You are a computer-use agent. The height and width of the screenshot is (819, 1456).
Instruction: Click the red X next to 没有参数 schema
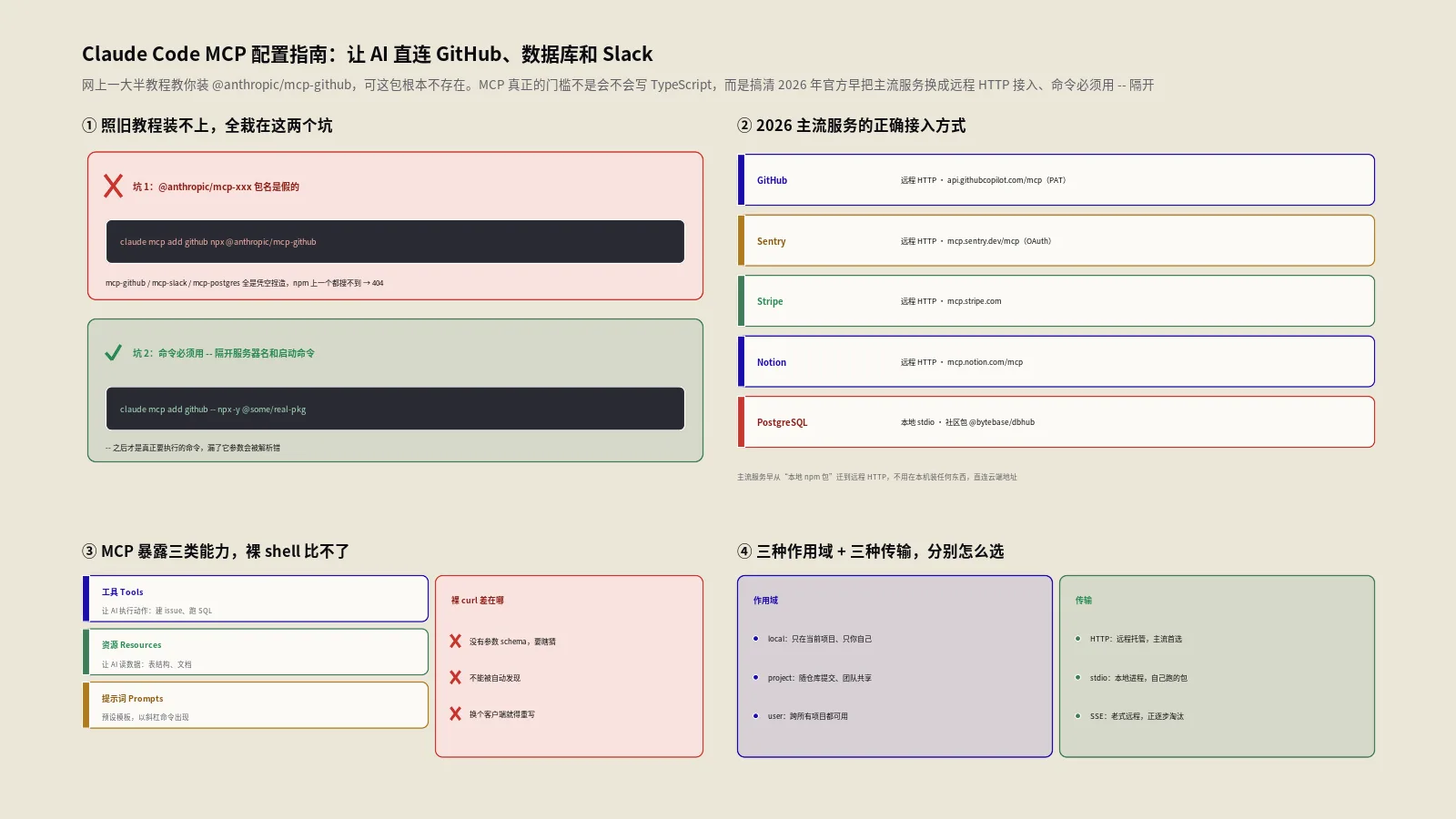coord(455,642)
